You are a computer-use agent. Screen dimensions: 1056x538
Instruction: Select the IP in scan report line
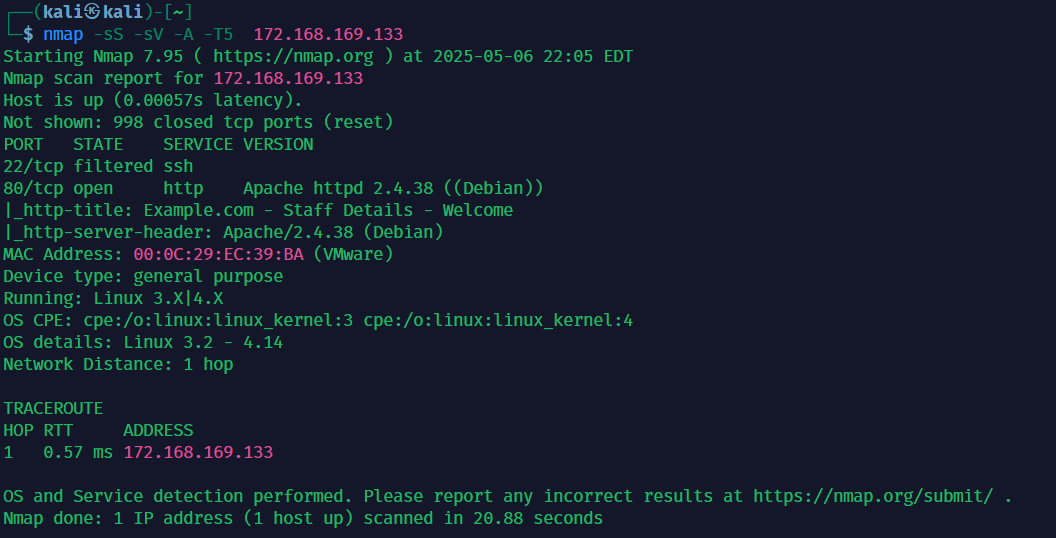click(288, 78)
